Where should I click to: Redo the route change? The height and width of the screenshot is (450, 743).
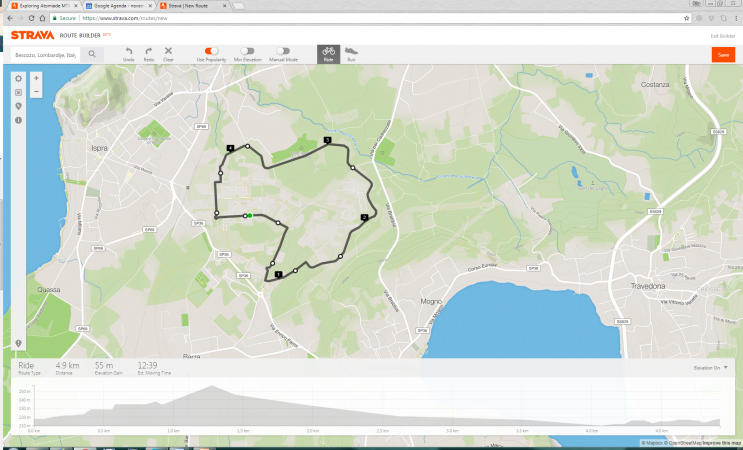[x=149, y=54]
